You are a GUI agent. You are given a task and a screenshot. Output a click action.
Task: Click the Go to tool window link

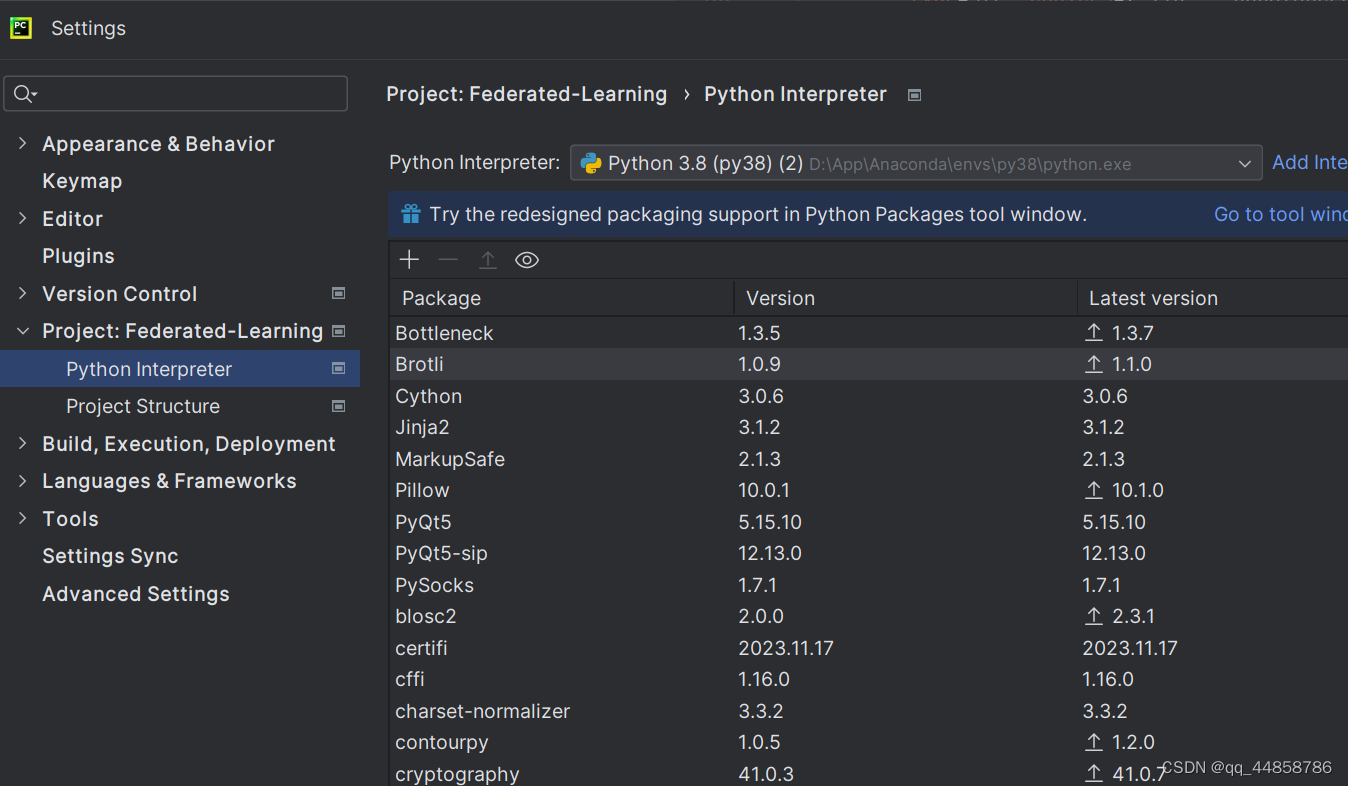[1279, 214]
